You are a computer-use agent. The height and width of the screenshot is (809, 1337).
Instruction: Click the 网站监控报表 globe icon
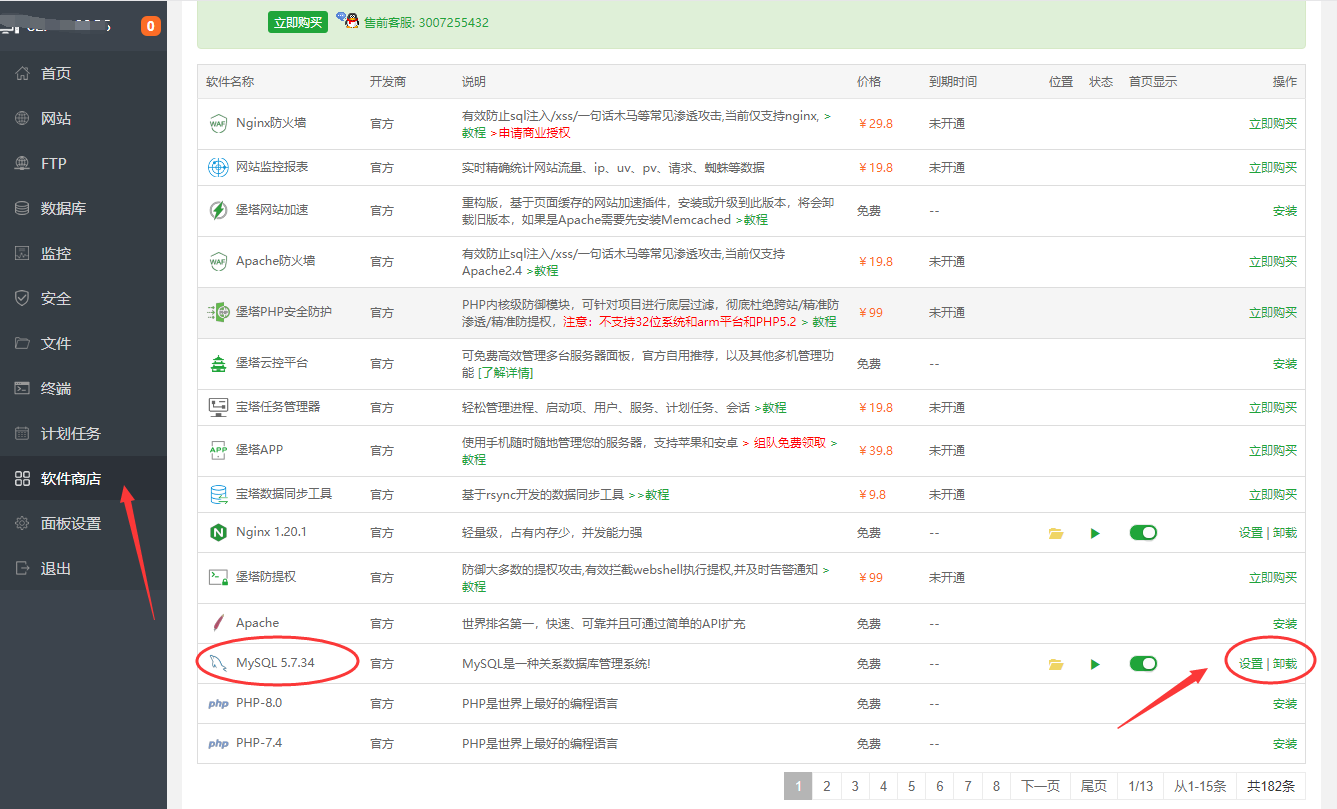(218, 167)
